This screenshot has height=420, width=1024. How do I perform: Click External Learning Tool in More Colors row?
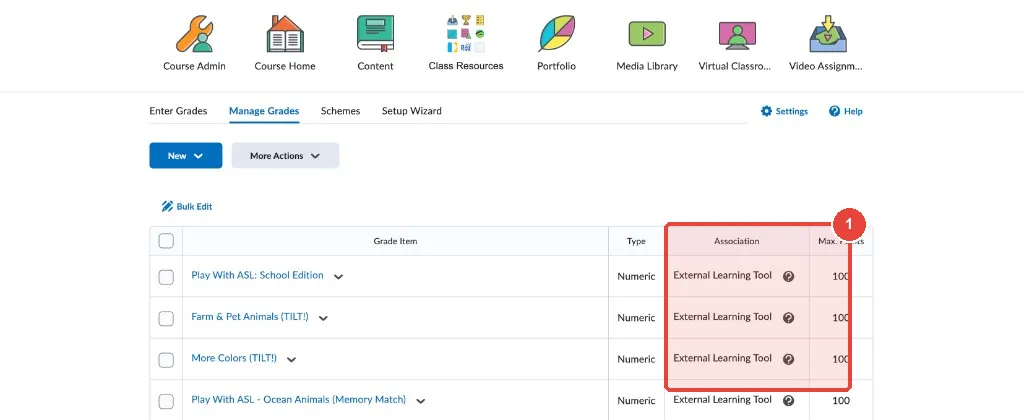(722, 359)
